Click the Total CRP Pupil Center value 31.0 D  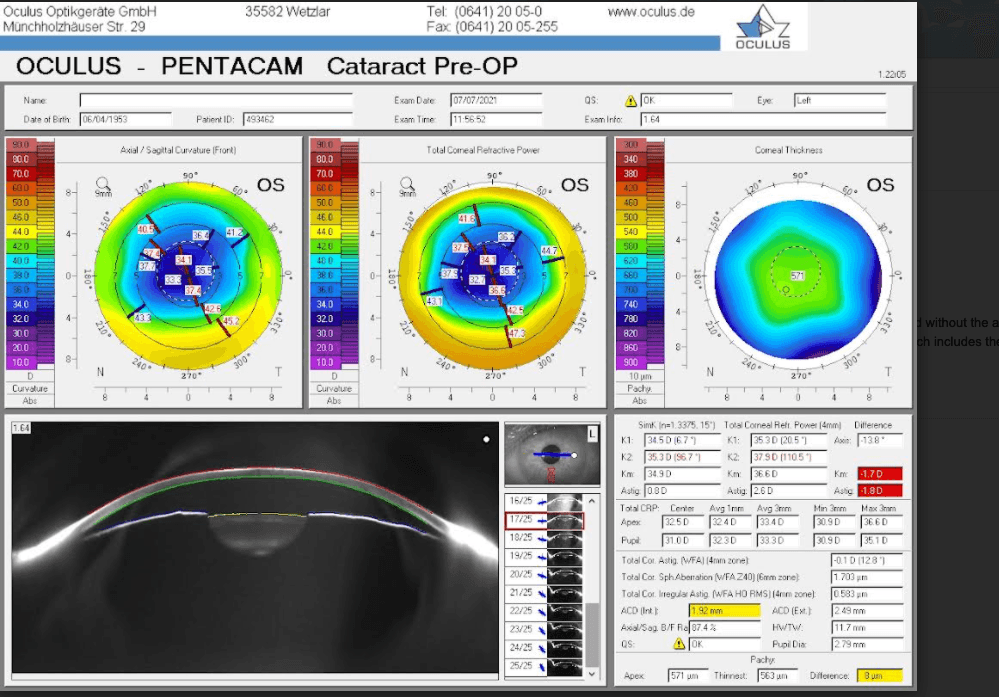coord(683,540)
